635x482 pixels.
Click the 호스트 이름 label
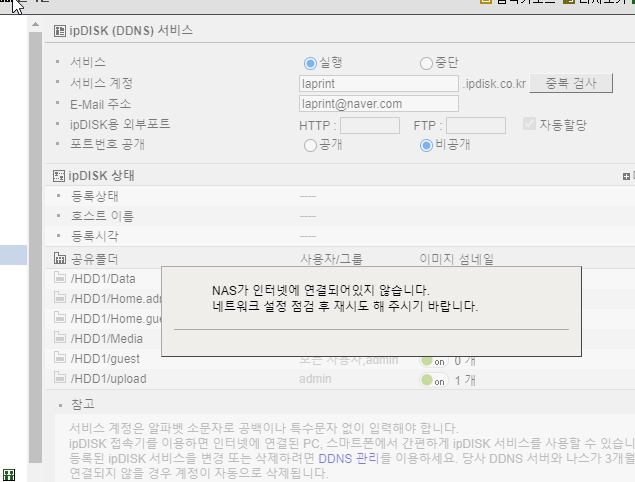(x=102, y=216)
